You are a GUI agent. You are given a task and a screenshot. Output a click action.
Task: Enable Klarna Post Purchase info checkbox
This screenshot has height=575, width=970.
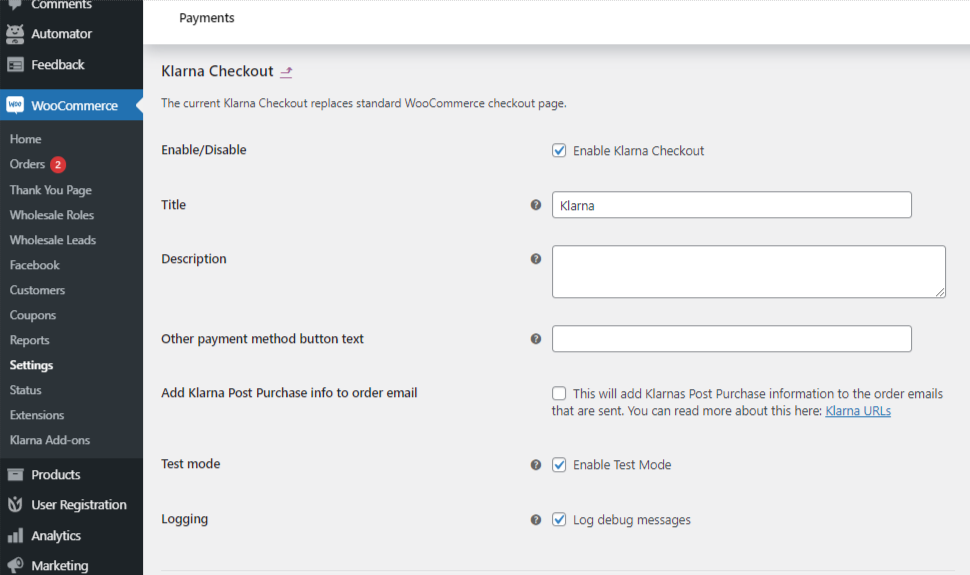[x=559, y=394]
